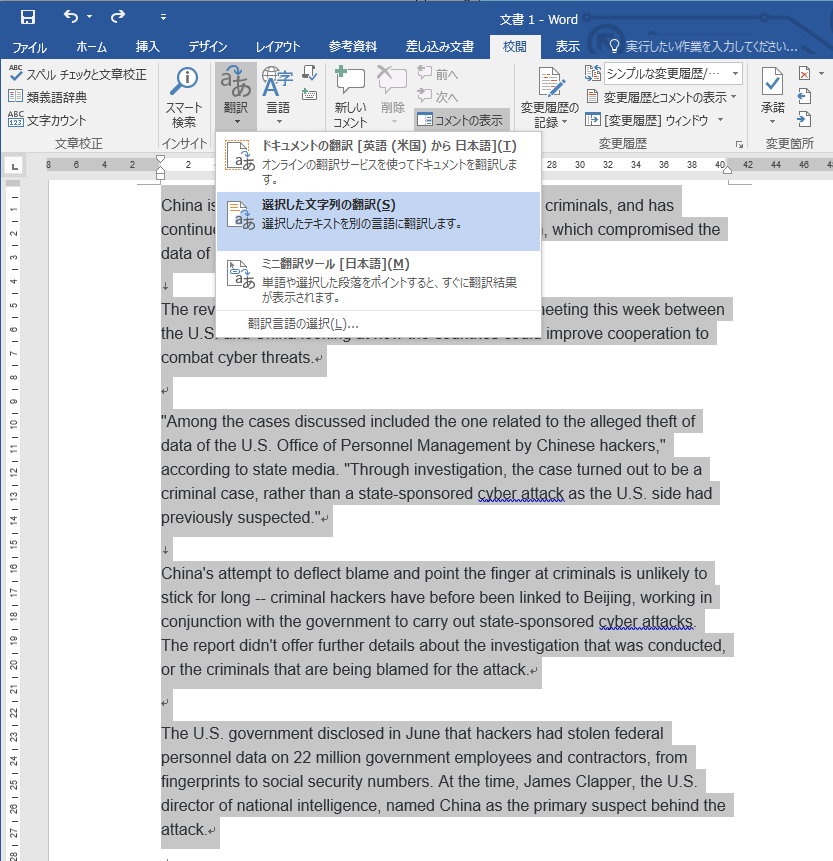
Task: Click text "combat cyber threats."
Action: pos(237,357)
